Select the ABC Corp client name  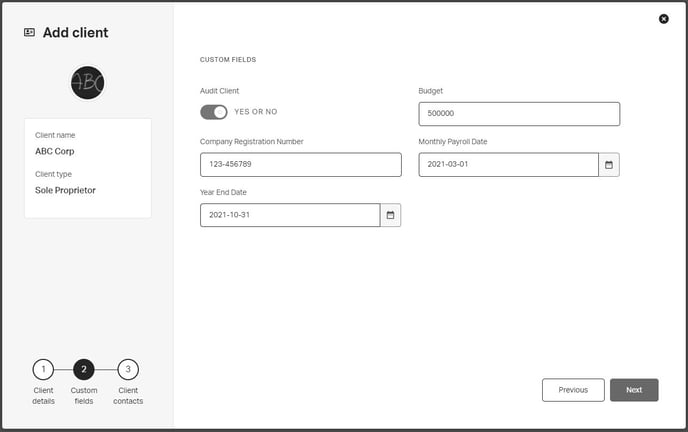click(x=55, y=152)
